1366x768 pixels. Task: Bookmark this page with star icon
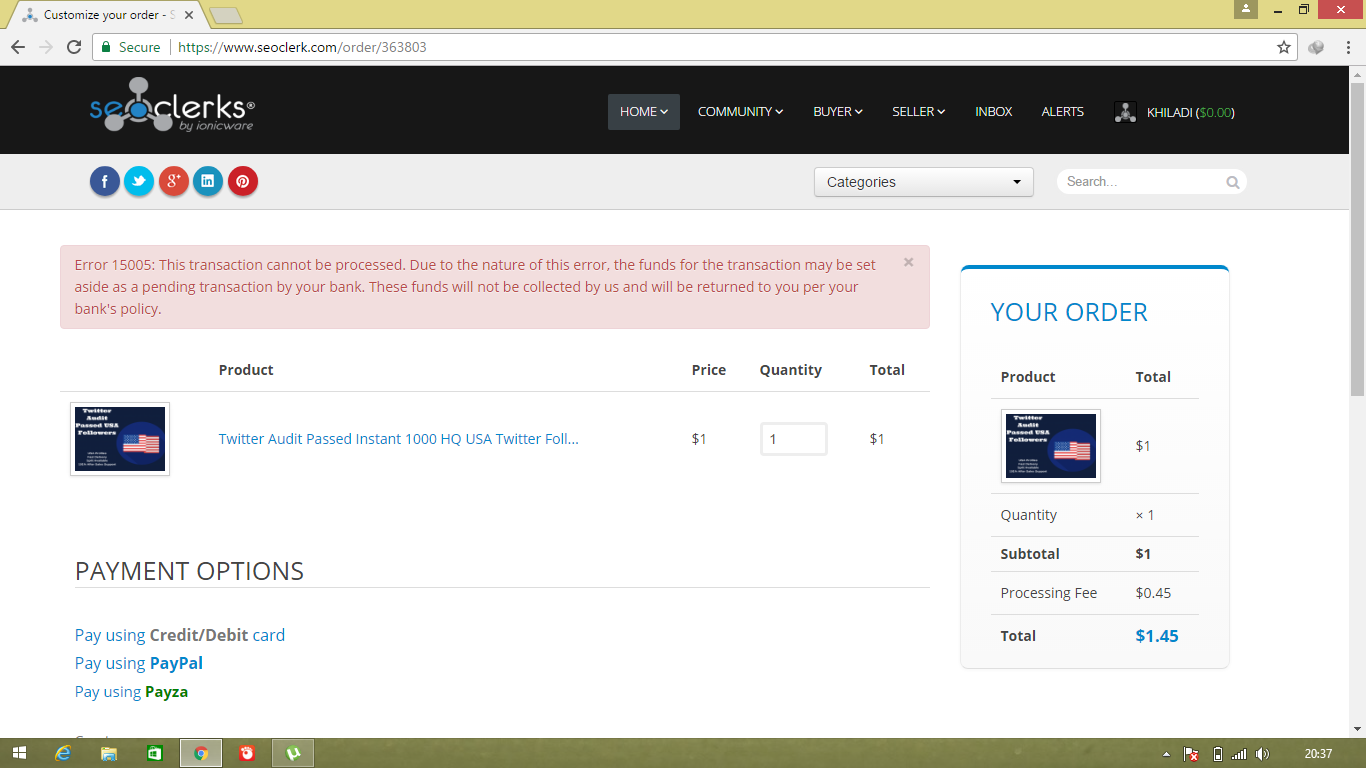coord(1284,47)
